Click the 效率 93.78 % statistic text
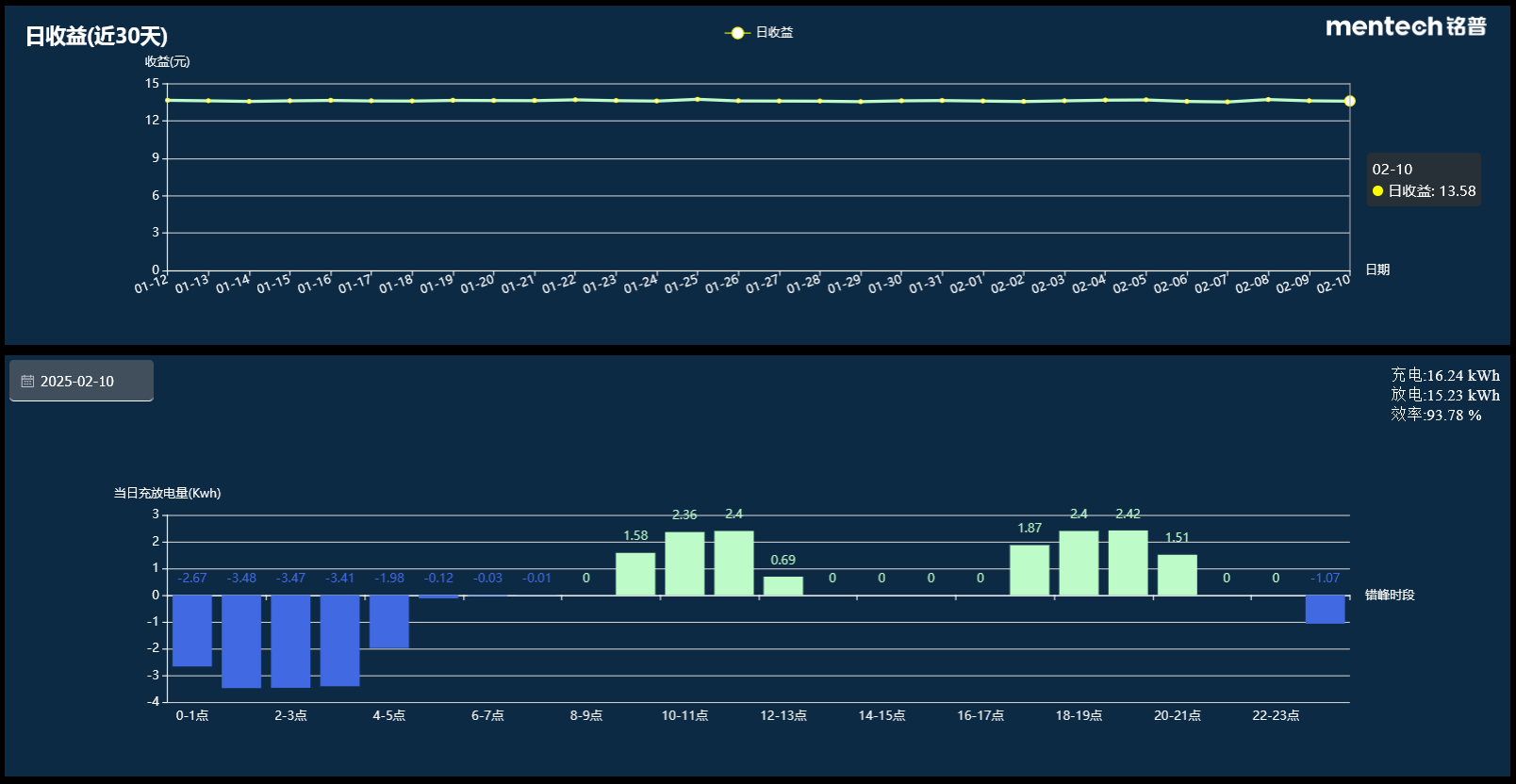The width and height of the screenshot is (1516, 784). point(1436,416)
